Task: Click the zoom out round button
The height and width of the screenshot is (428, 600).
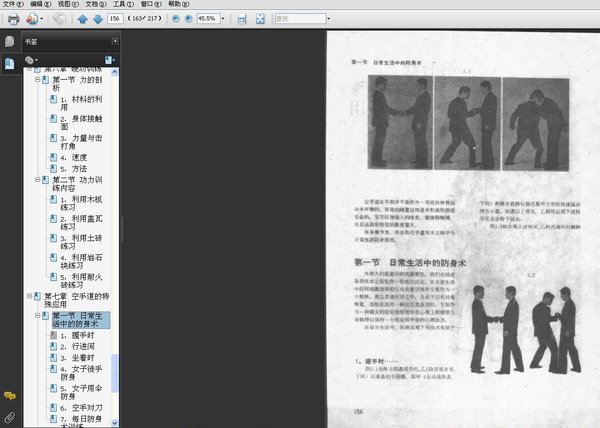Action: (x=176, y=18)
